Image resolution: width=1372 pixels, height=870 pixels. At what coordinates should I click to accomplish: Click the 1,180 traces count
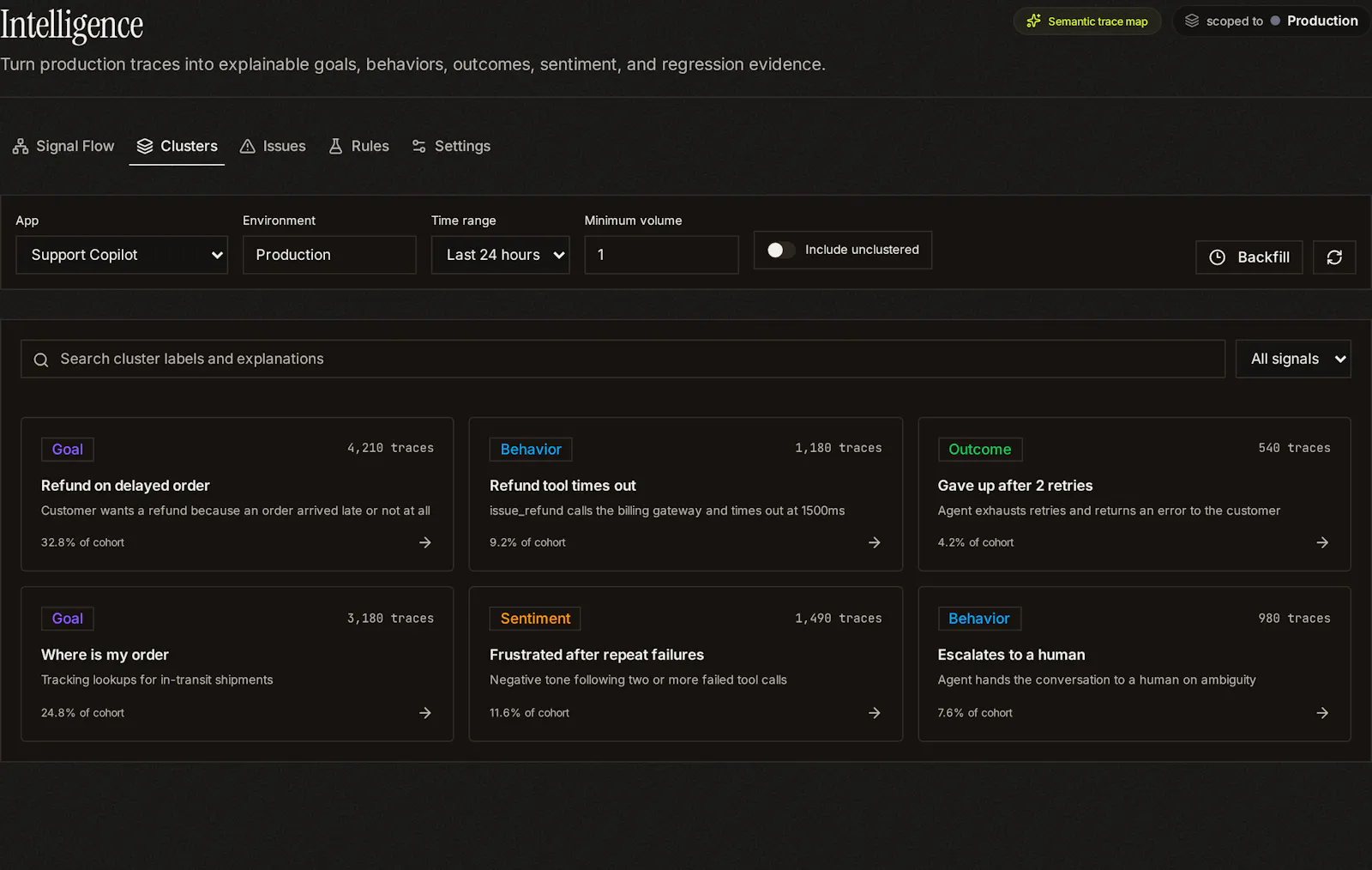838,448
